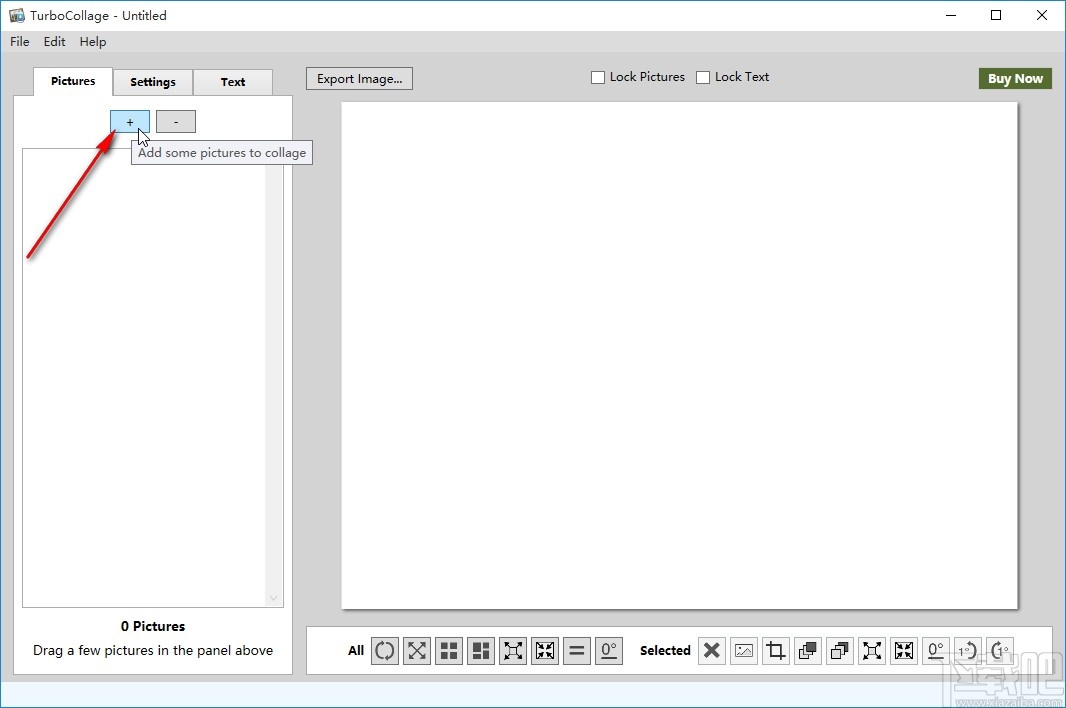This screenshot has height=708, width=1066.
Task: Switch to the Text tab
Action: coord(233,82)
